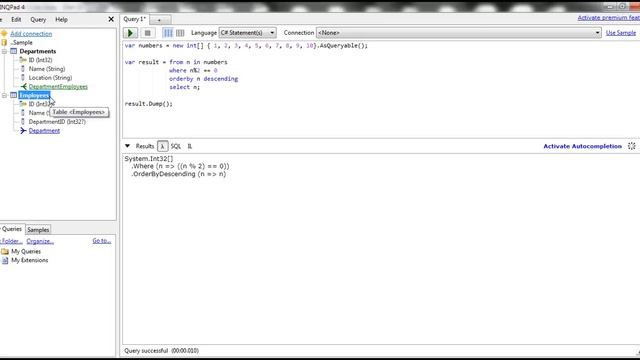This screenshot has height=360, width=640.
Task: Click the My Extensions file icon
Action: pyautogui.click(x=5, y=260)
